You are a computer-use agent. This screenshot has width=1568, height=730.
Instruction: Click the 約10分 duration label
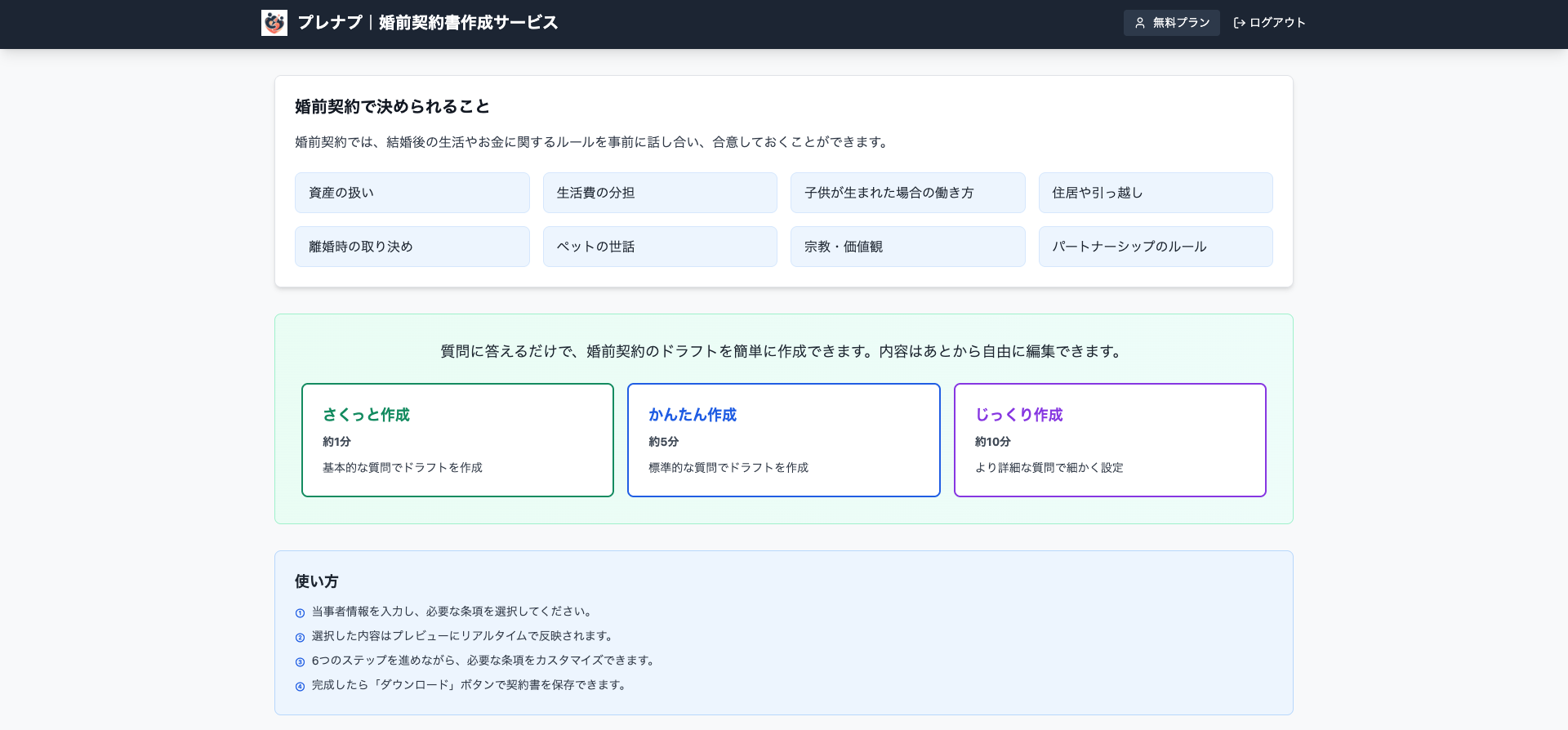pyautogui.click(x=992, y=442)
